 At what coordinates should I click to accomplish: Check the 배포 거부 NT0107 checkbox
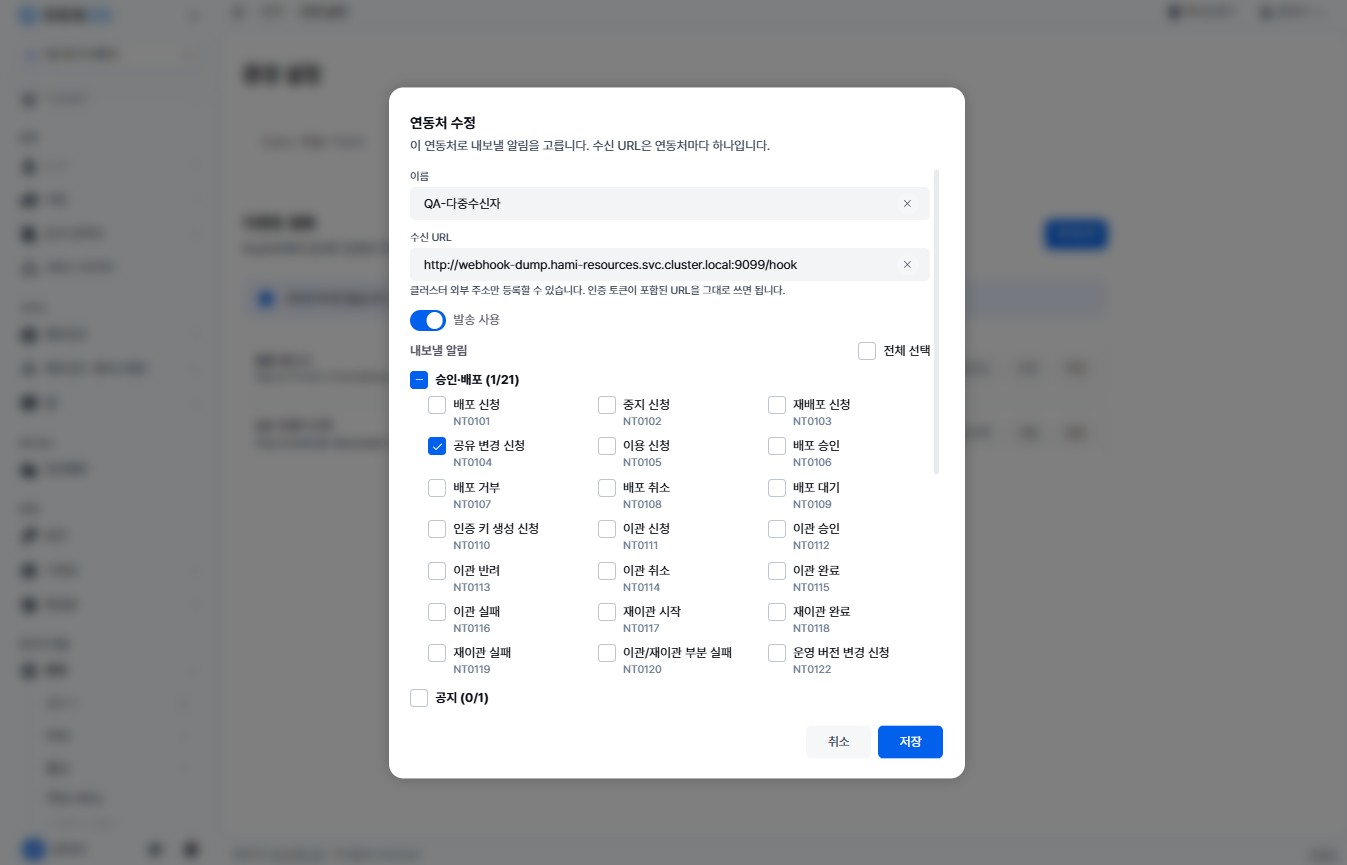click(437, 488)
